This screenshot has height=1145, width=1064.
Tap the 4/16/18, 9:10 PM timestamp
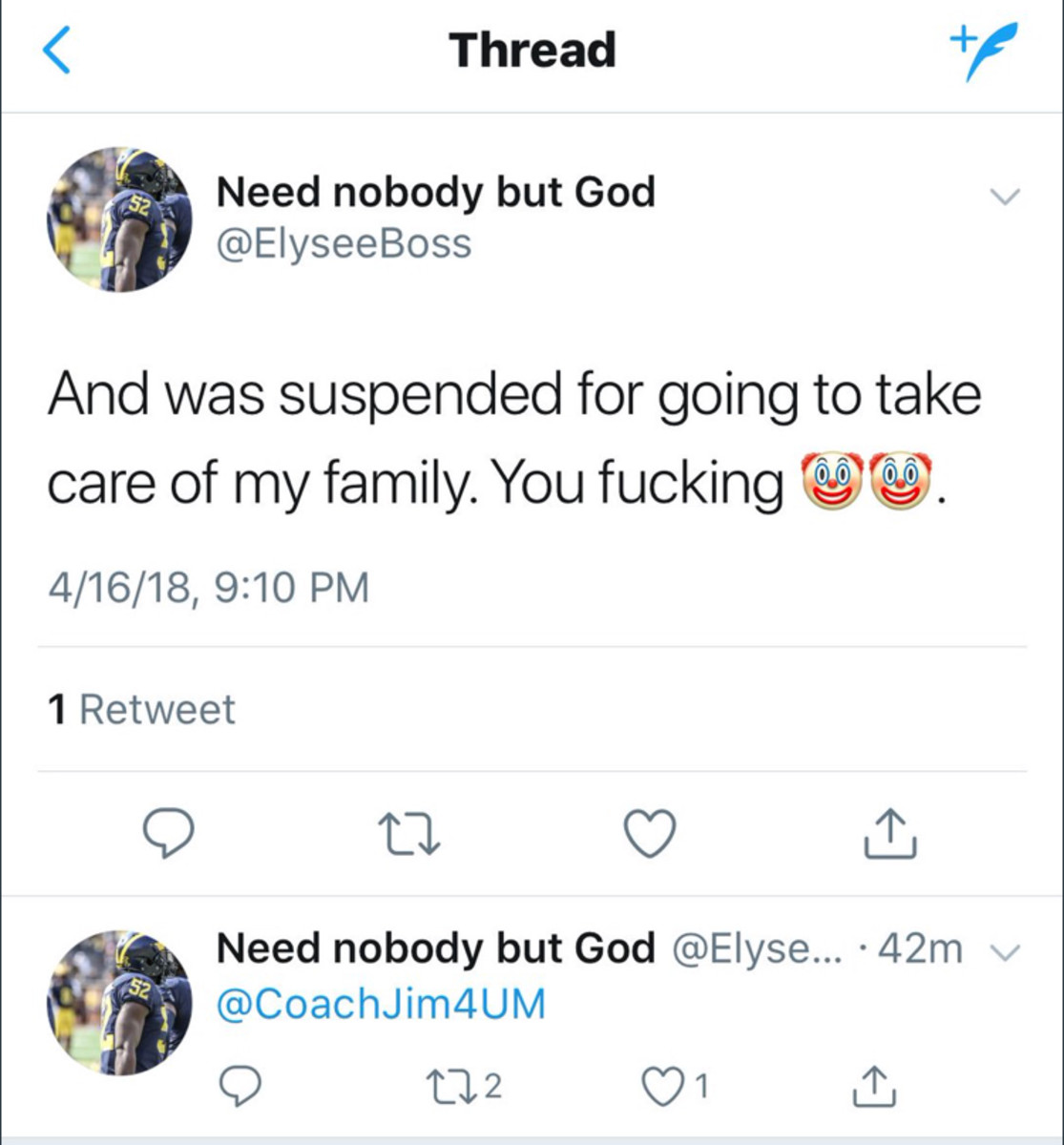tap(208, 587)
